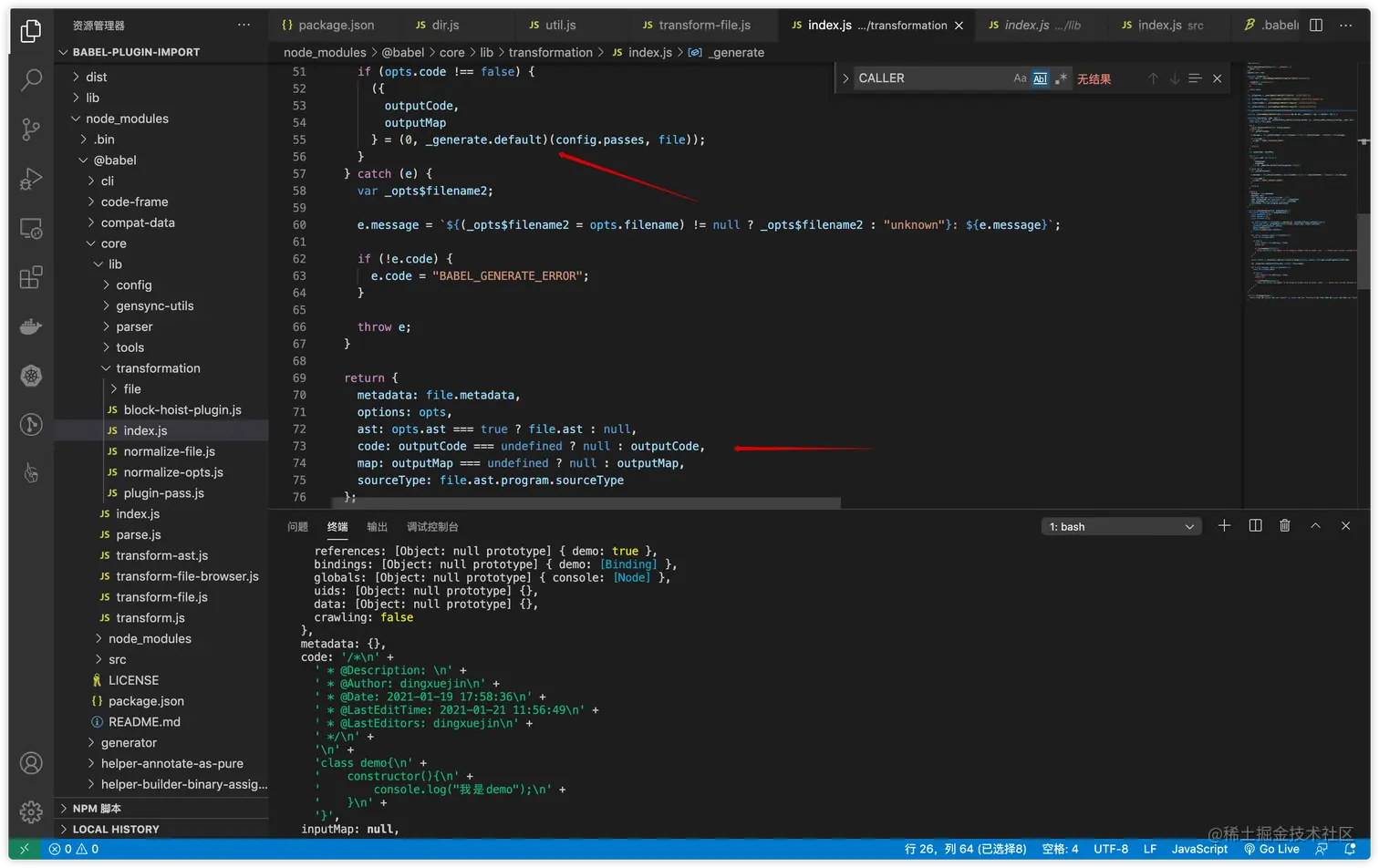Split the terminal panel
The image size is (1379, 868).
[x=1255, y=526]
